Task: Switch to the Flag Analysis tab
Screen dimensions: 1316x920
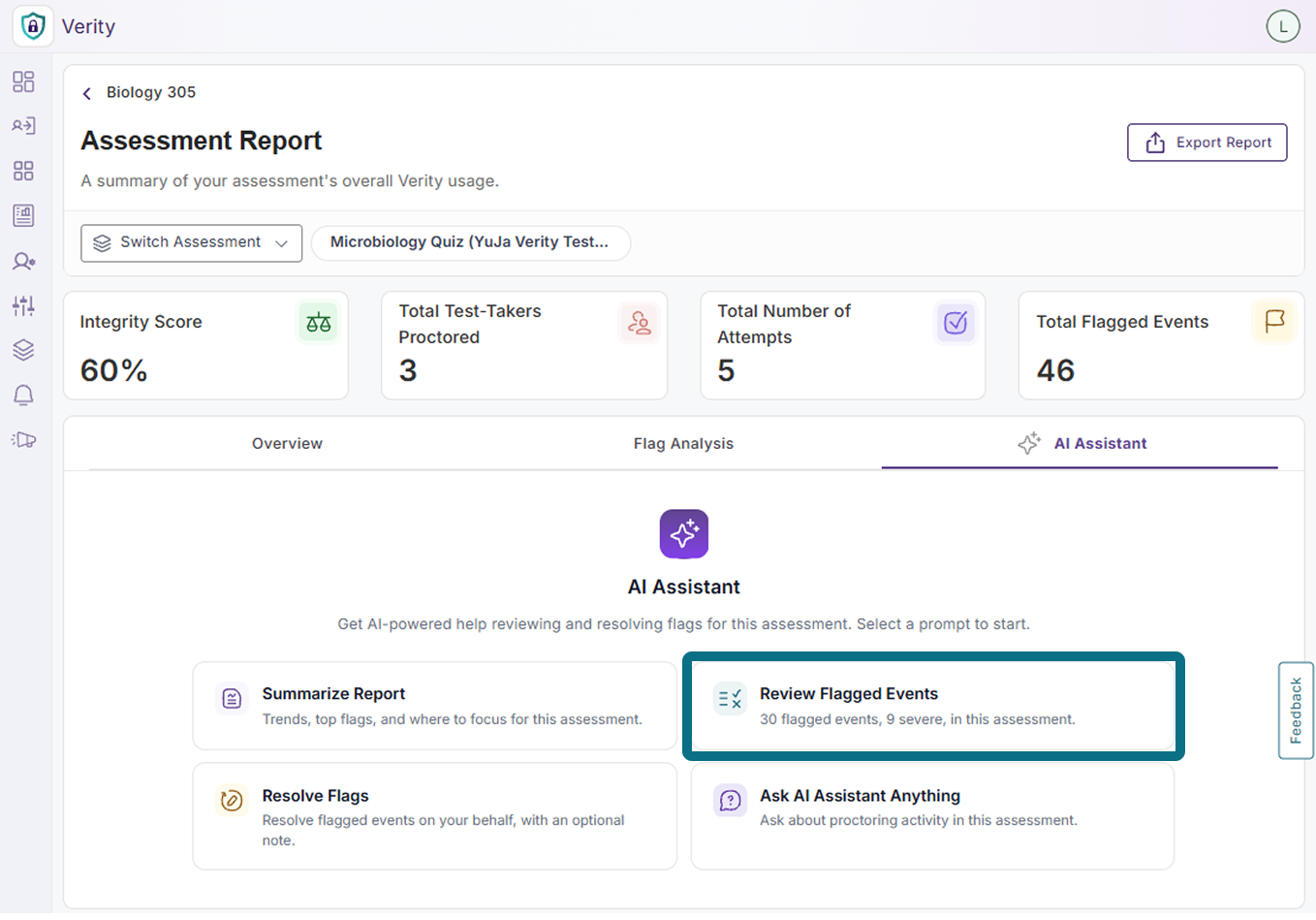Action: [683, 443]
